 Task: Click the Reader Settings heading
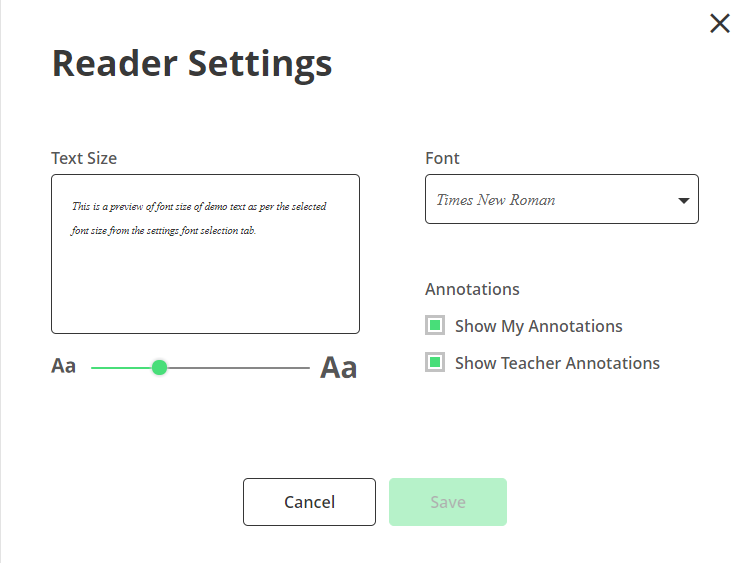click(191, 64)
